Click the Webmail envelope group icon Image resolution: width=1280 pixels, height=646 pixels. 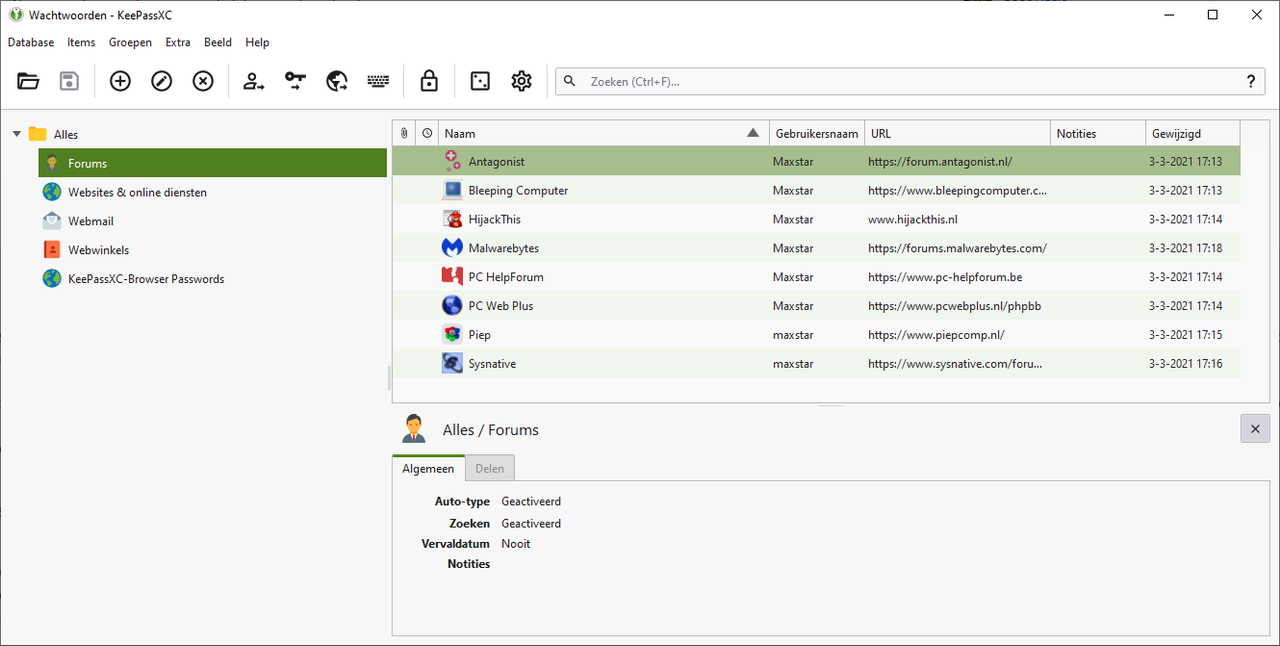pyautogui.click(x=52, y=221)
